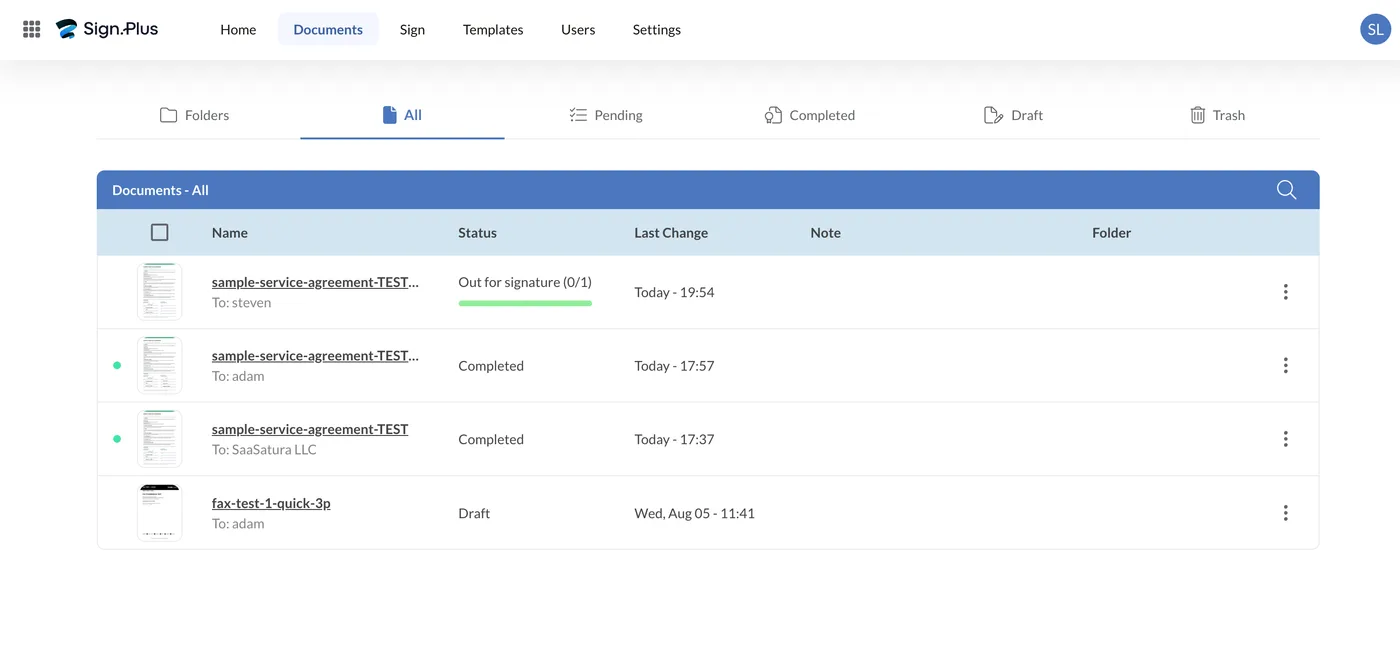The height and width of the screenshot is (662, 1400).
Task: Click the Pending tab checklist icon
Action: pos(578,115)
